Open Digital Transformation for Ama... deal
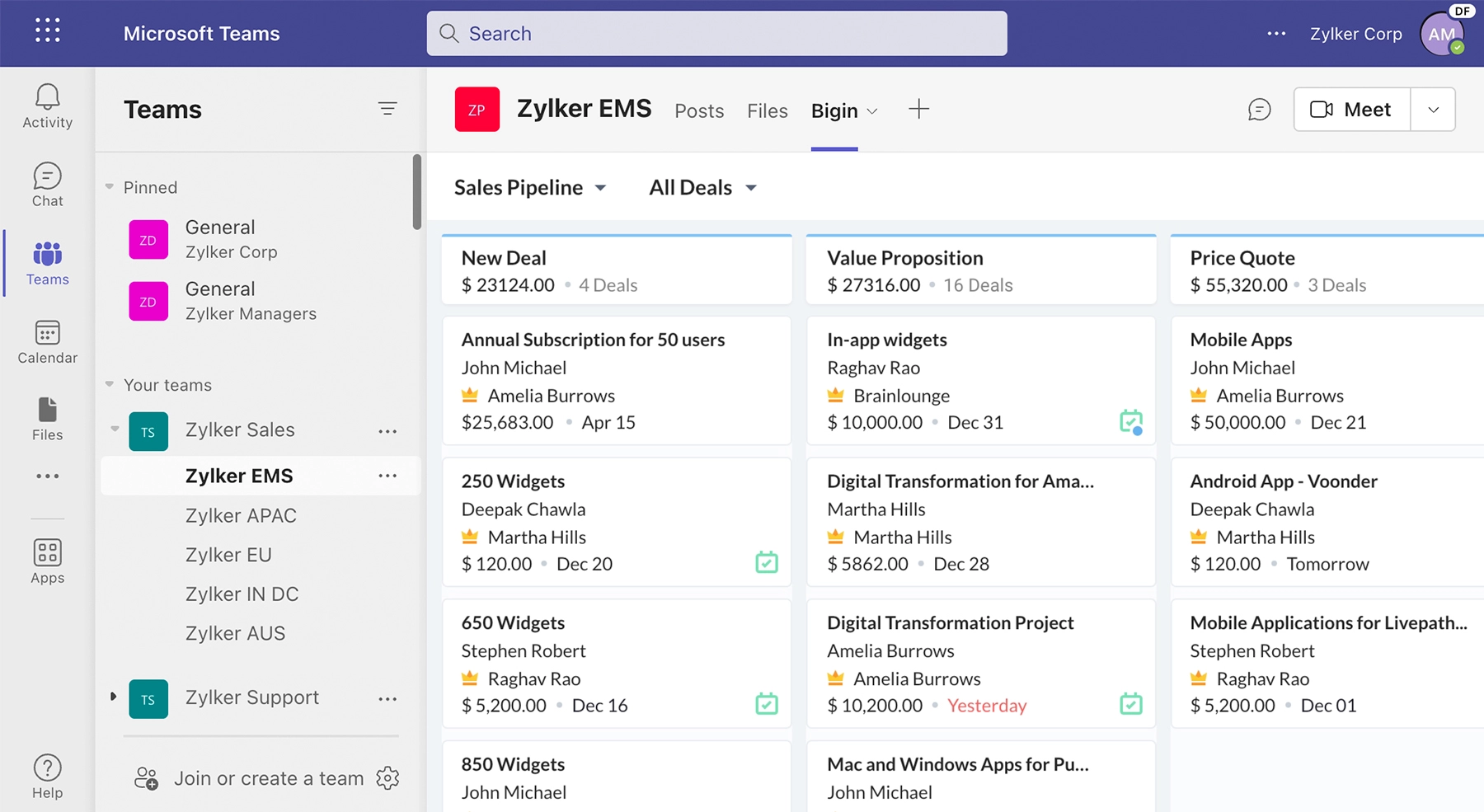The height and width of the screenshot is (812, 1484). point(981,522)
